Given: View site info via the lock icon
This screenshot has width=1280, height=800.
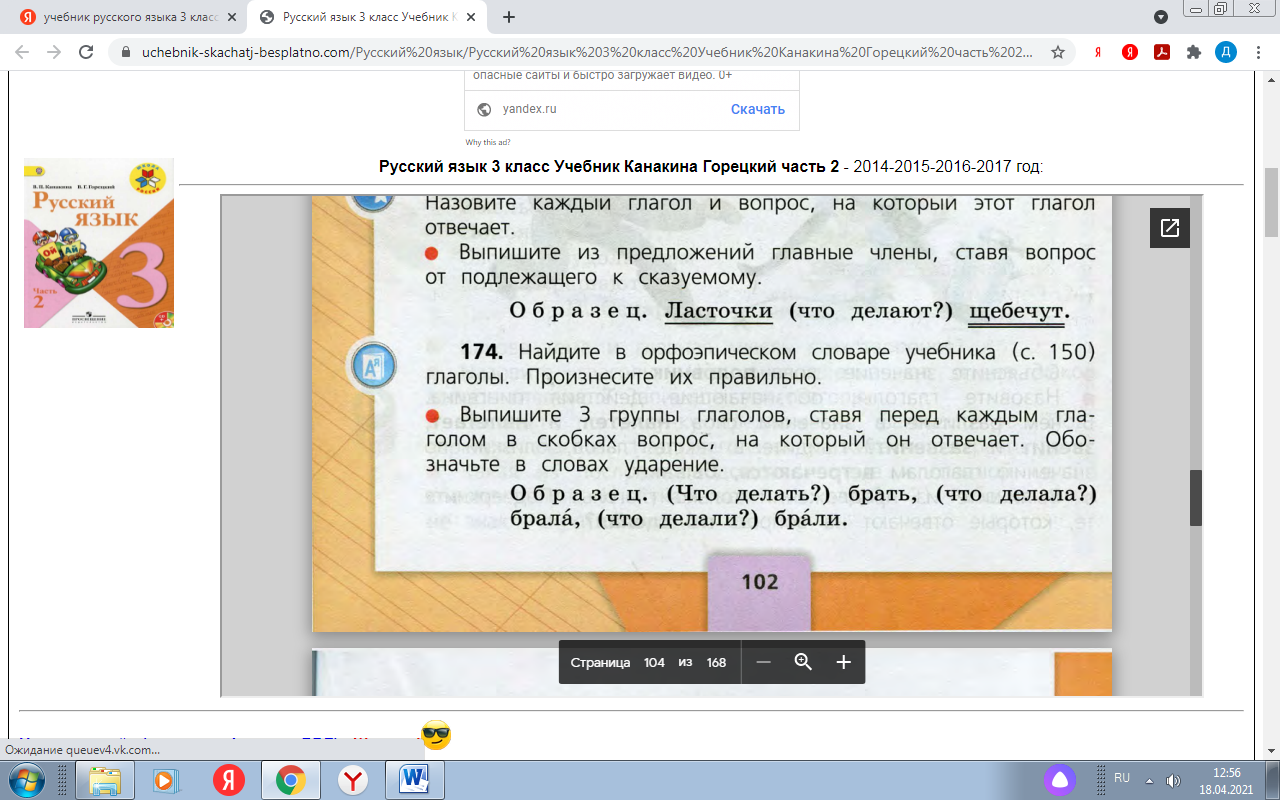Looking at the screenshot, I should click(x=125, y=52).
